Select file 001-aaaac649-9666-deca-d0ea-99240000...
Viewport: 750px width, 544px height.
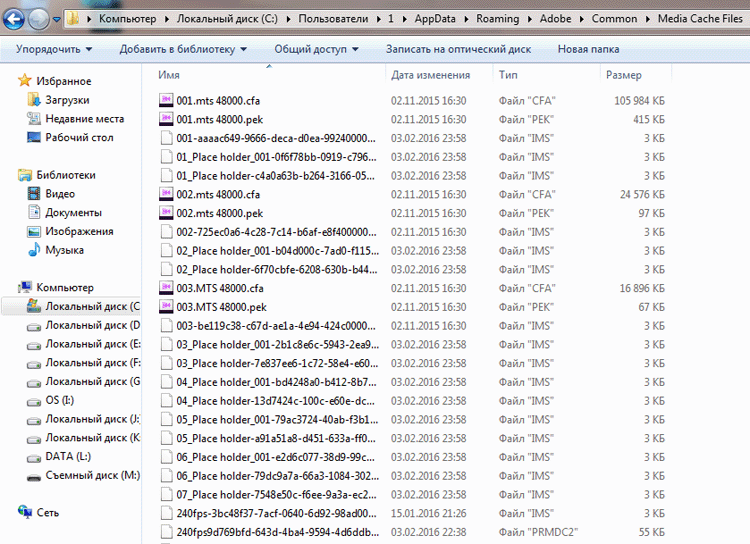click(x=276, y=138)
